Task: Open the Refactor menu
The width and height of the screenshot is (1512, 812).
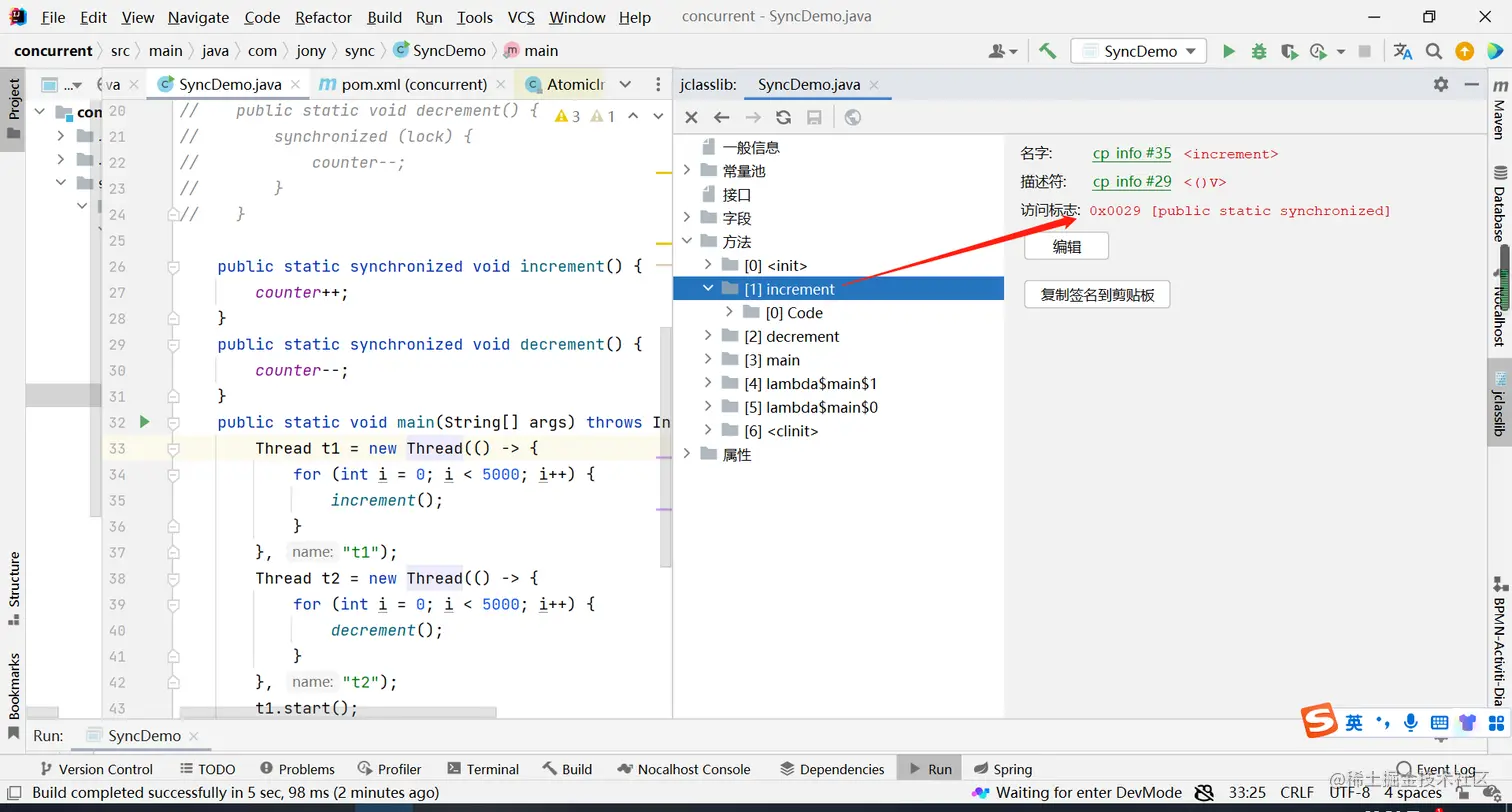Action: point(323,17)
